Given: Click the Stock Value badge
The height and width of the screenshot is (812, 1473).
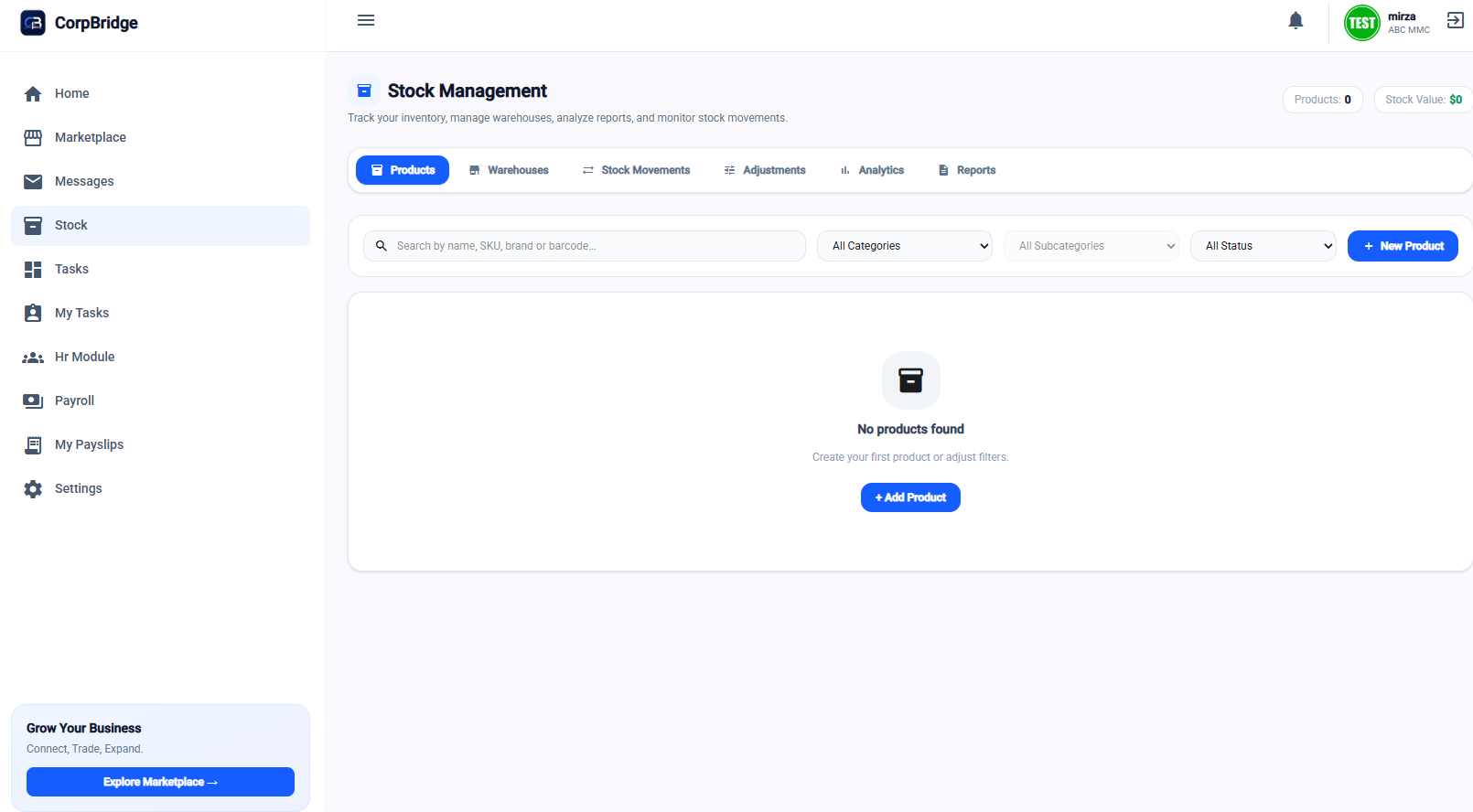Looking at the screenshot, I should [x=1424, y=100].
